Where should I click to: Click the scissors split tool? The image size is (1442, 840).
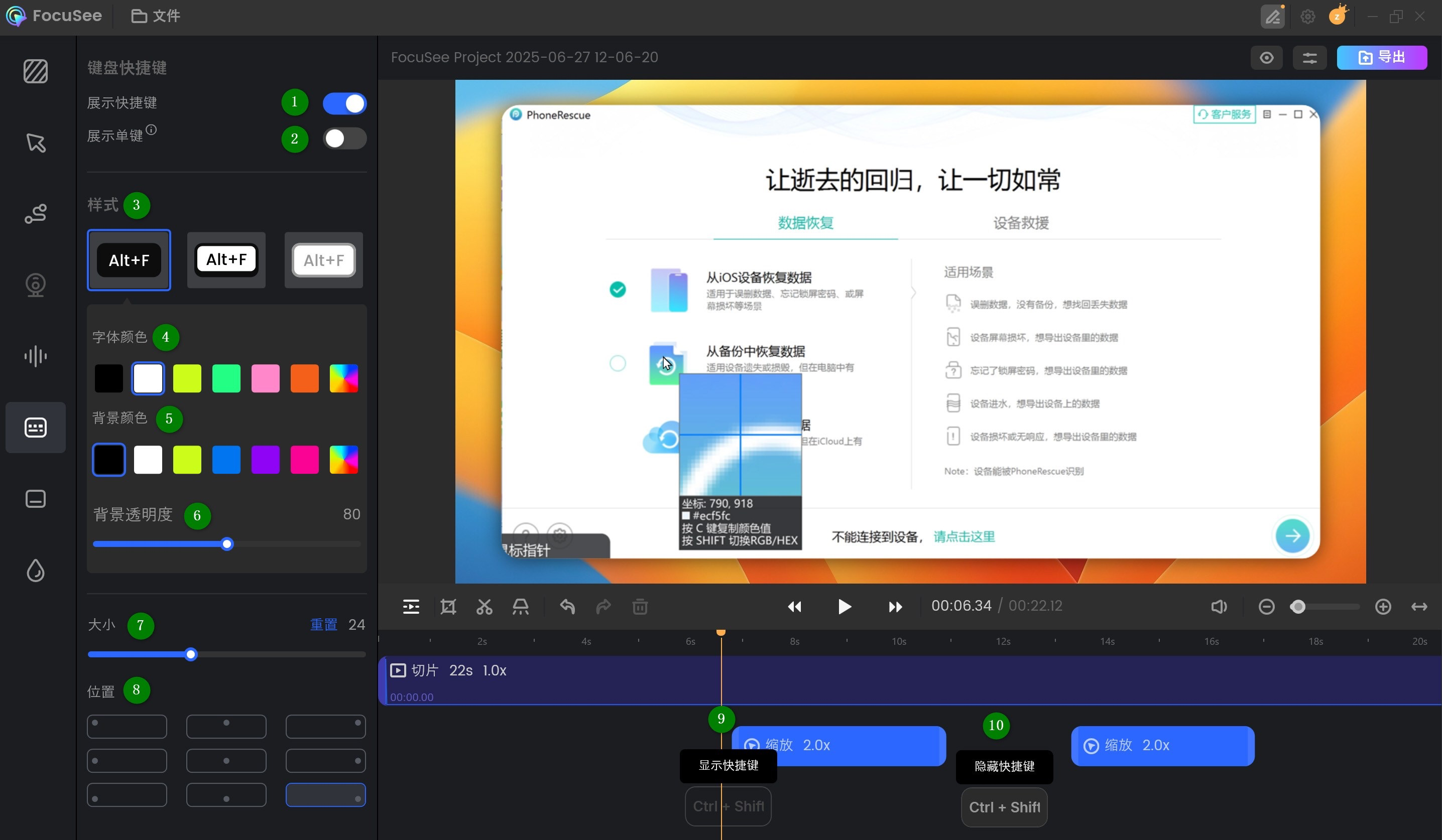pos(484,606)
